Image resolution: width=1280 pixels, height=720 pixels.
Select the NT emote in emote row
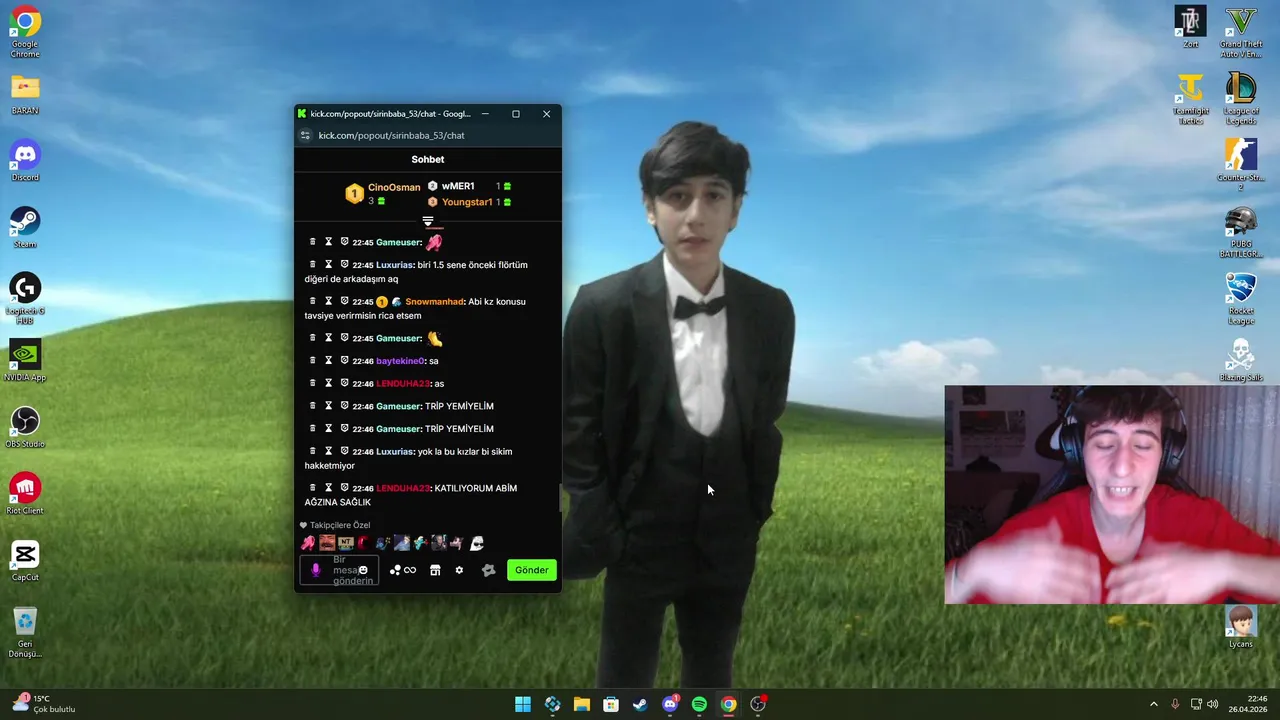coord(345,543)
